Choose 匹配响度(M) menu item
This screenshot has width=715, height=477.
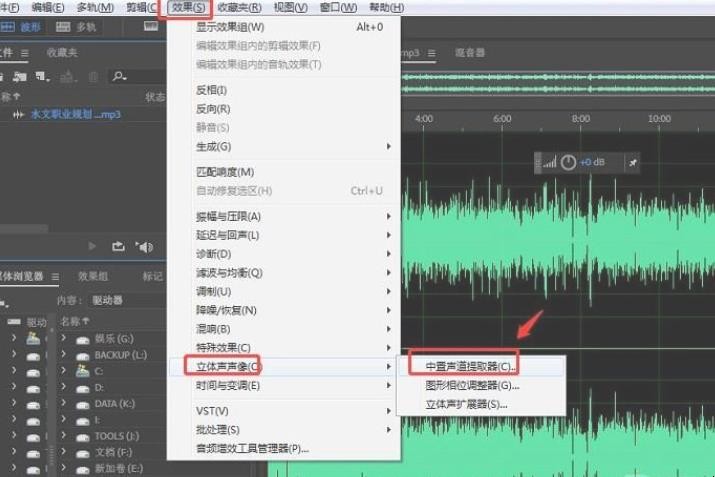pos(284,172)
